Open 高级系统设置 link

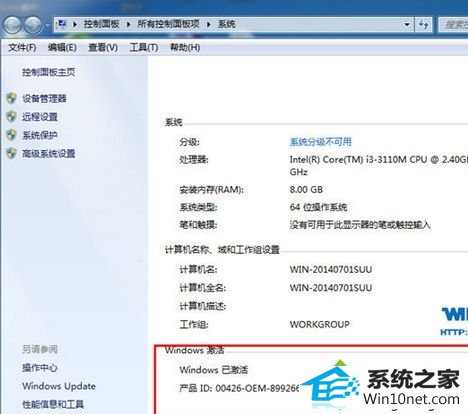(x=49, y=154)
